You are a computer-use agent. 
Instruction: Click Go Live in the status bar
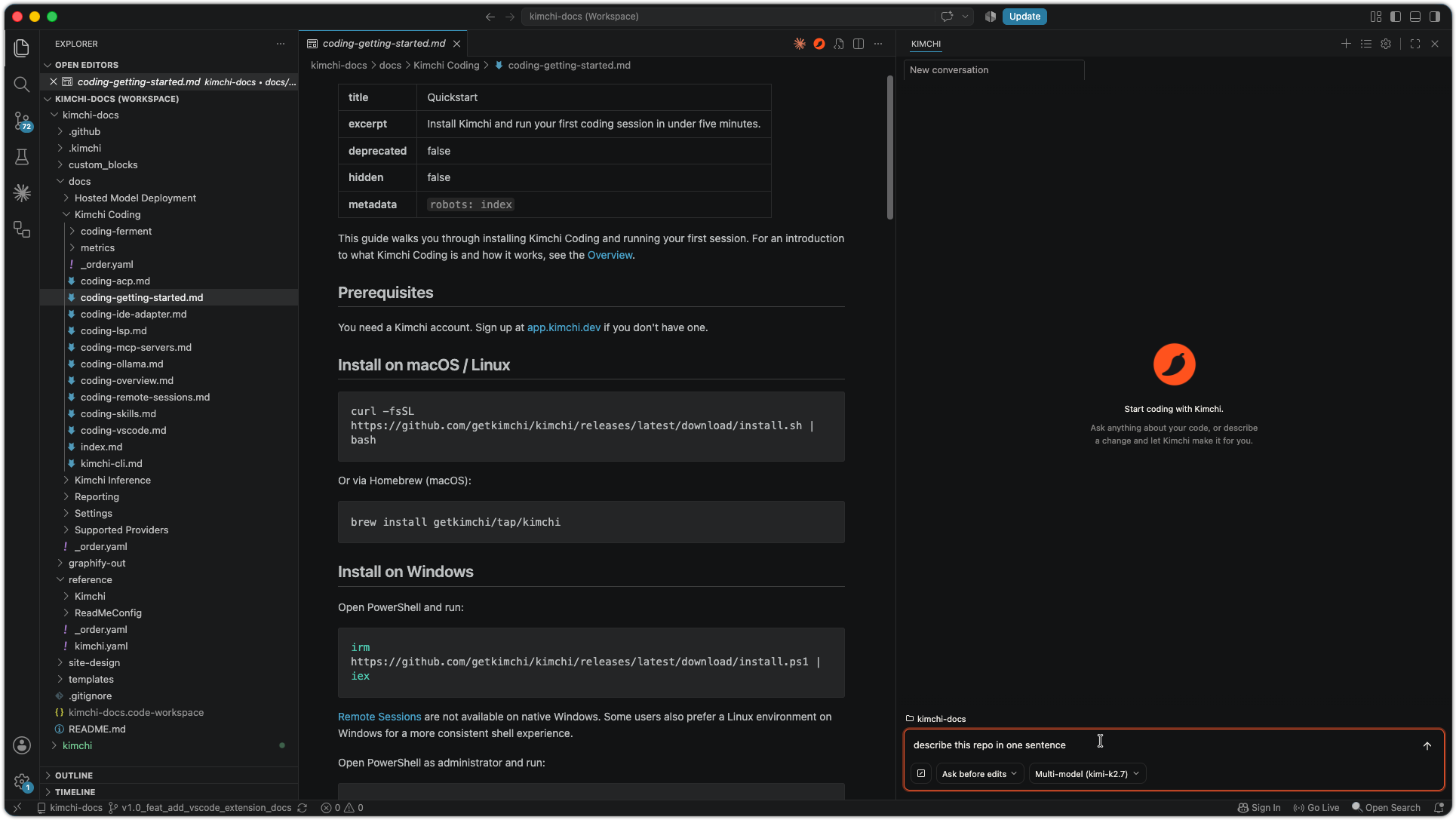coord(1316,808)
